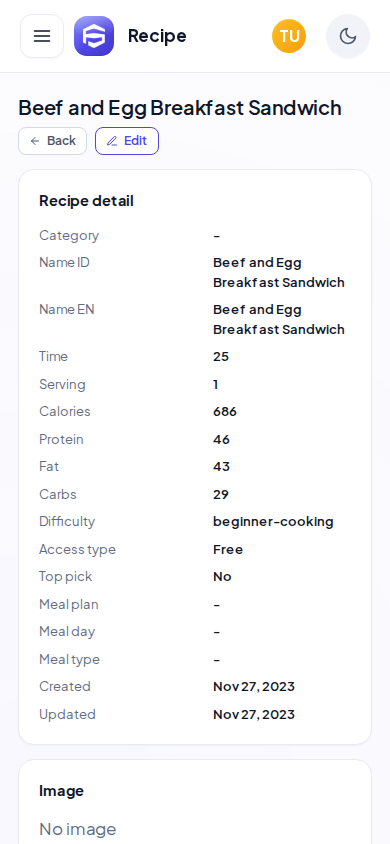
Task: Edit this recipe with Edit button
Action: click(127, 141)
